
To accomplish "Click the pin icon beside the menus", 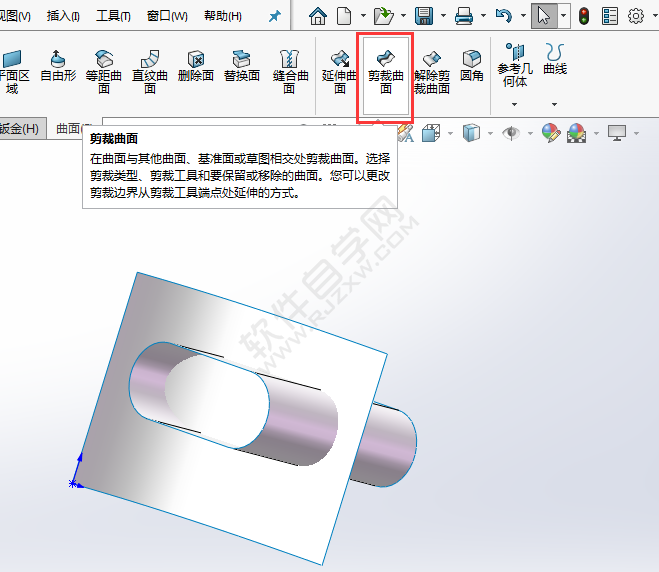I will pos(274,16).
